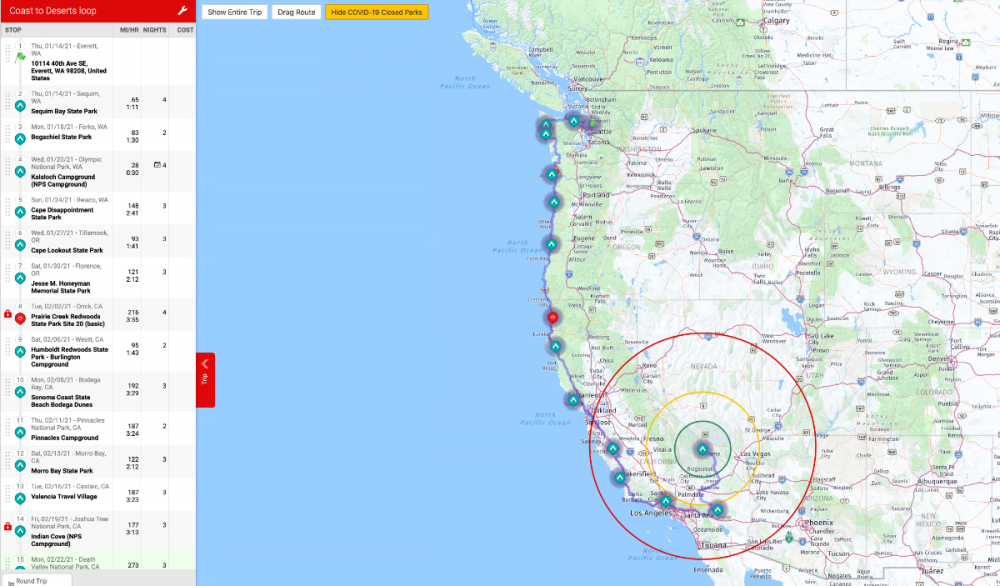Image resolution: width=1000 pixels, height=586 pixels.
Task: Click the NIGHTS column header
Action: point(154,30)
